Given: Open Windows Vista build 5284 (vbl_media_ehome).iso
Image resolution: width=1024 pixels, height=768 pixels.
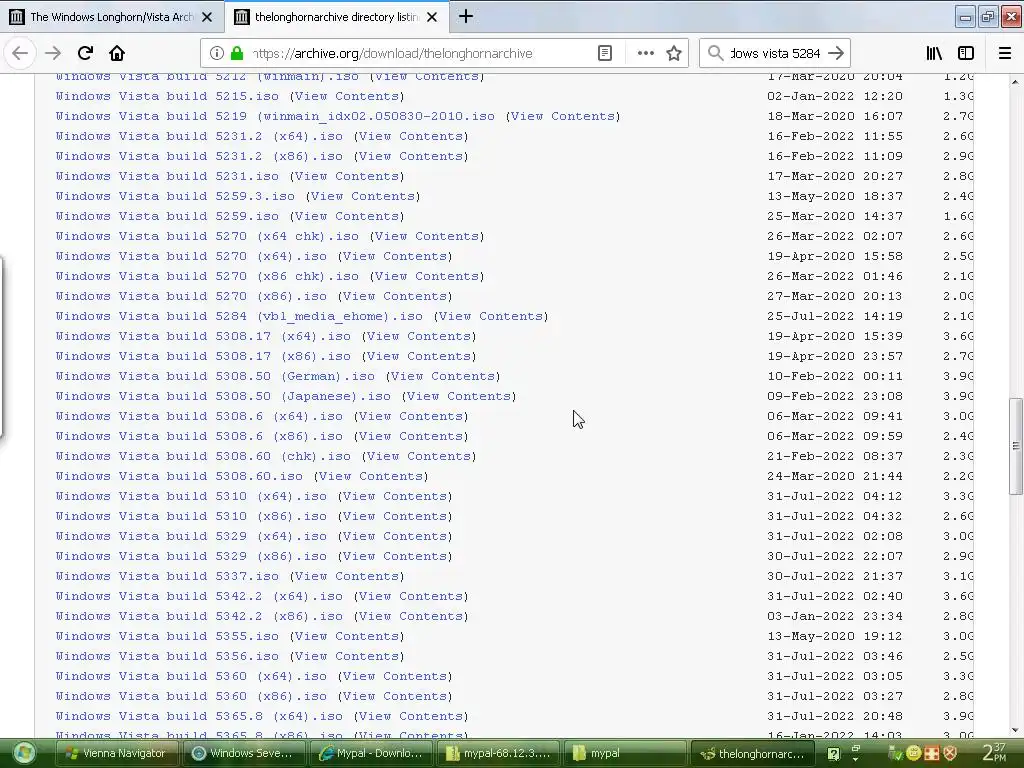Looking at the screenshot, I should click(x=239, y=316).
